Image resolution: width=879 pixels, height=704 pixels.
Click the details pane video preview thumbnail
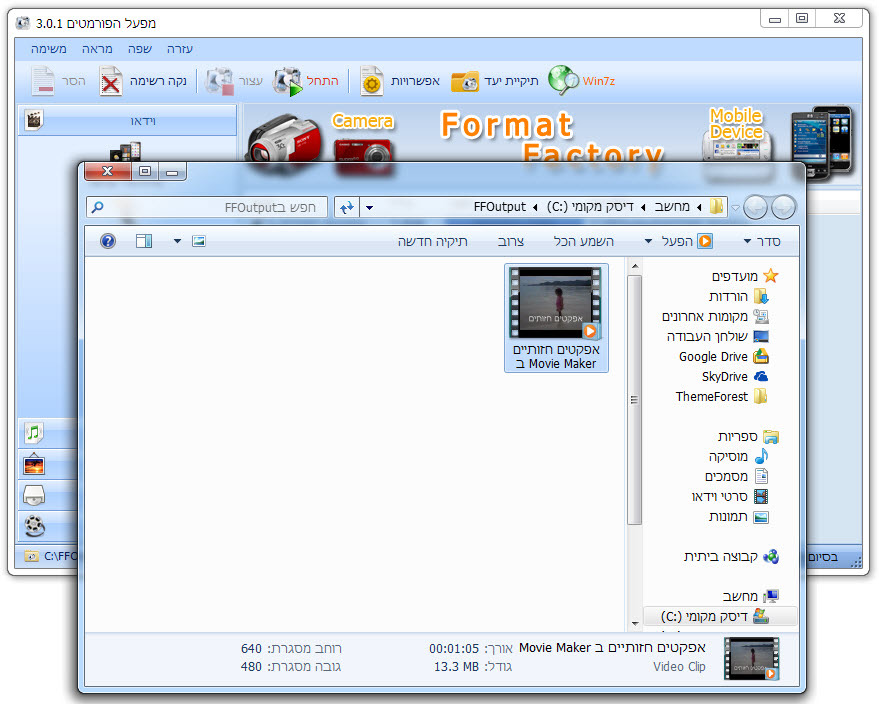coord(751,659)
